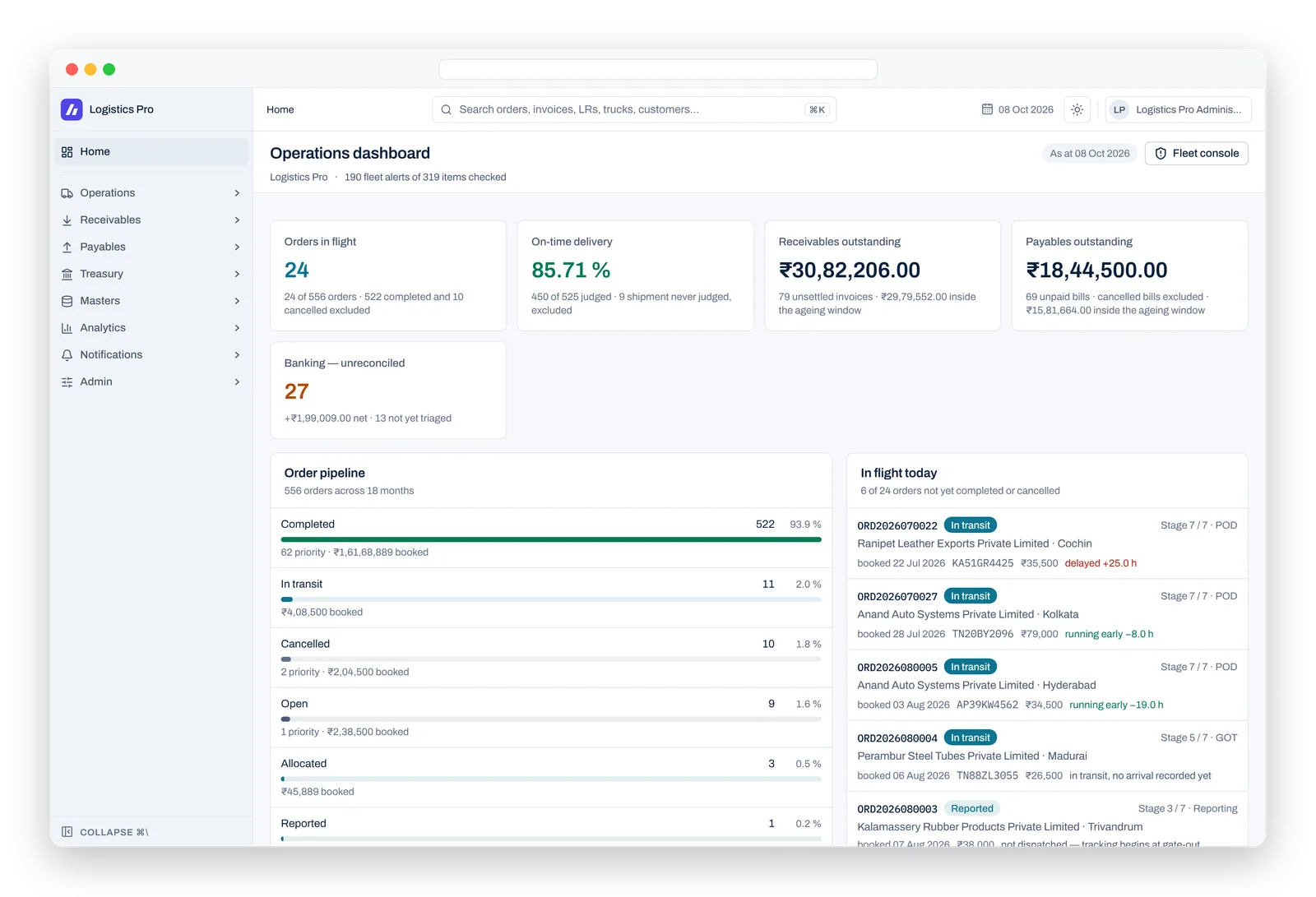This screenshot has height=897, width=1316.
Task: Click the LP avatar badge
Action: click(1119, 109)
